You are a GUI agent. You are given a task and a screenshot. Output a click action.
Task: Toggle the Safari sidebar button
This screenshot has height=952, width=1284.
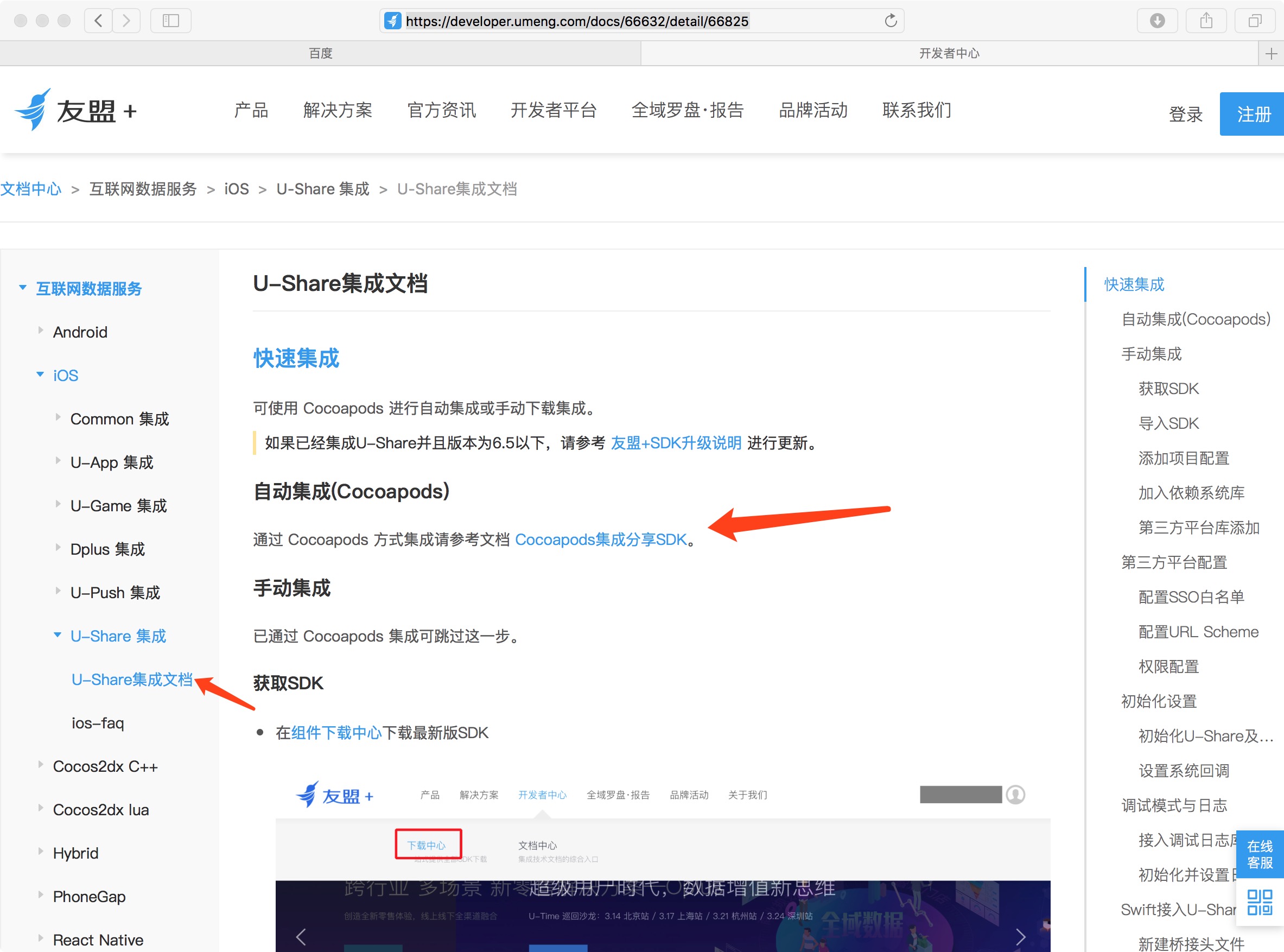(x=170, y=21)
